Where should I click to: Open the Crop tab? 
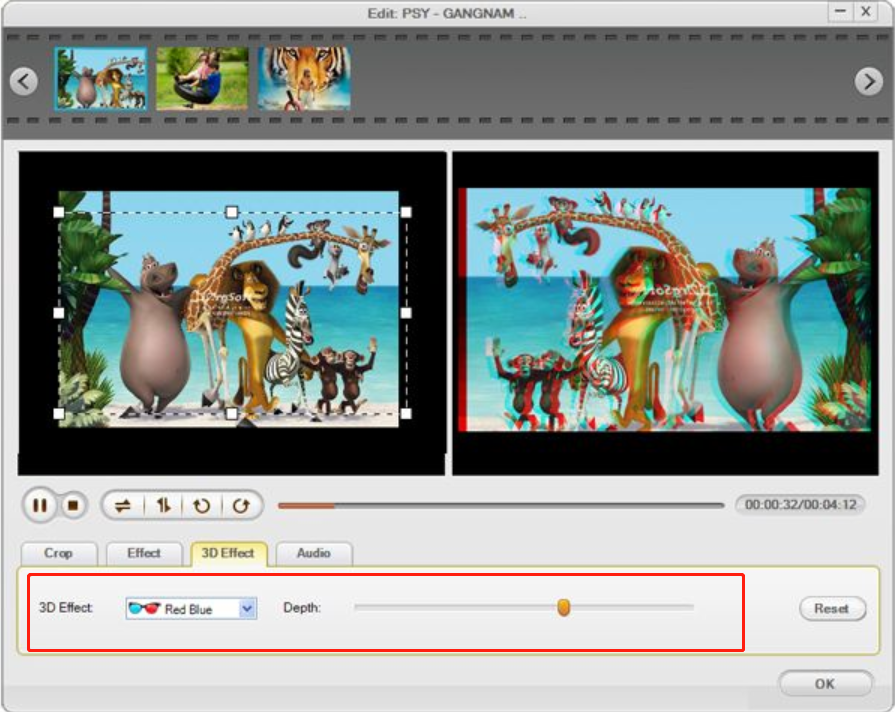click(x=59, y=553)
